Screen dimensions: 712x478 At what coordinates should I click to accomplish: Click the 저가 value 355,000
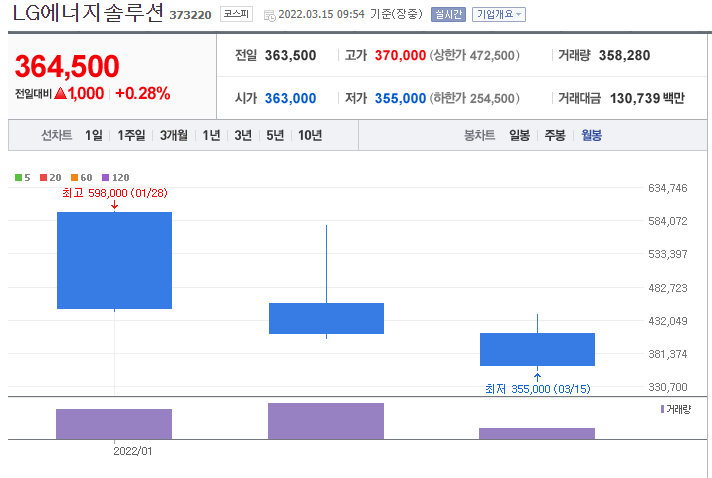400,98
